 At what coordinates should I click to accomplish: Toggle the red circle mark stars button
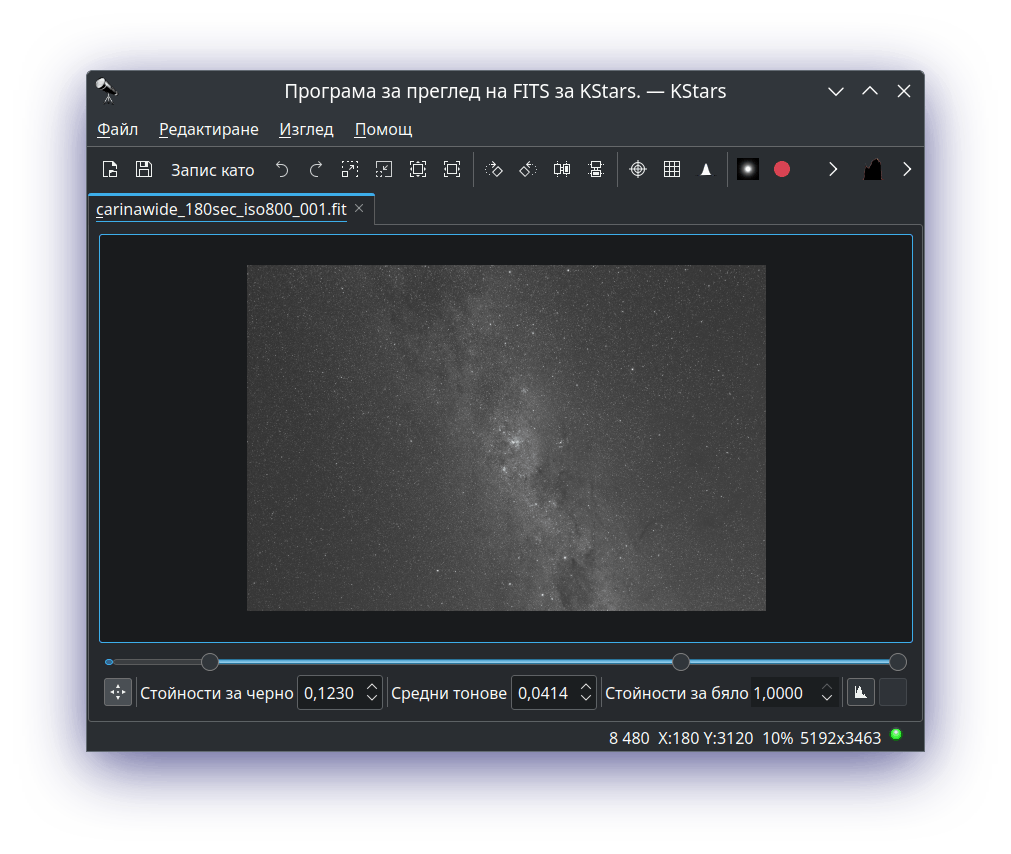[x=782, y=170]
